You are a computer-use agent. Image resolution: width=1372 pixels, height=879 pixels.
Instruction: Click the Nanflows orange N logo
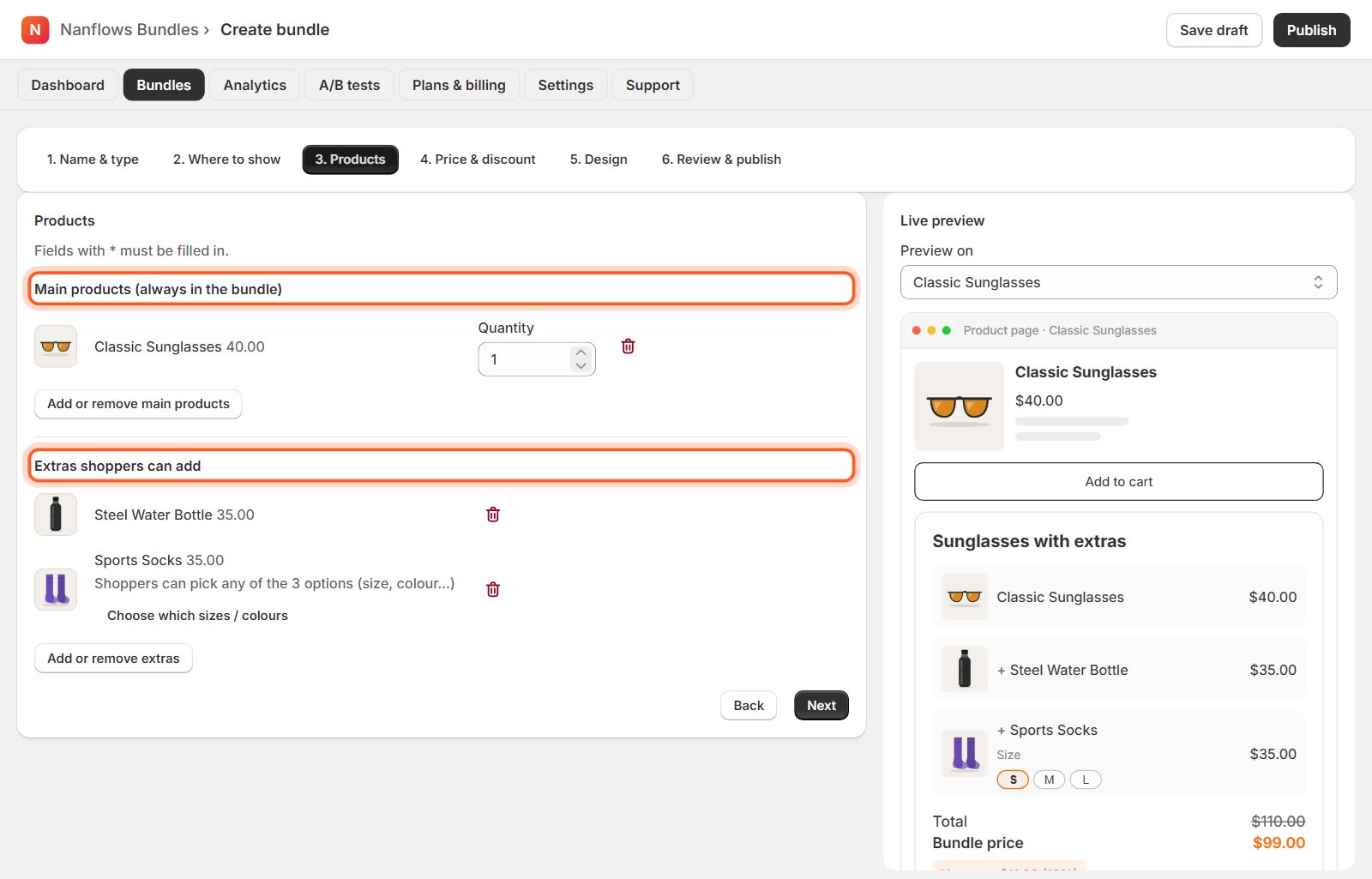pos(35,30)
